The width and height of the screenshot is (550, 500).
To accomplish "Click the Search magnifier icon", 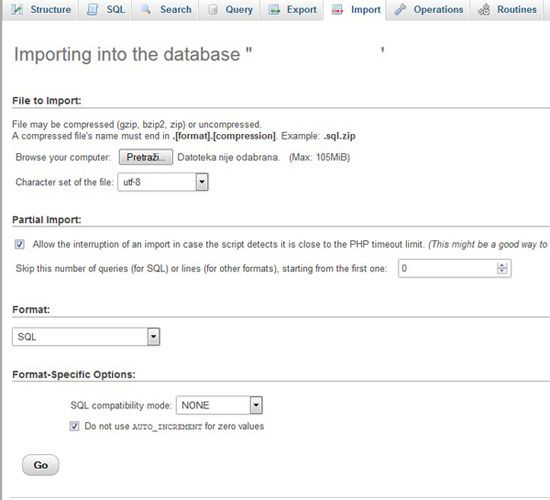I will 145,9.
